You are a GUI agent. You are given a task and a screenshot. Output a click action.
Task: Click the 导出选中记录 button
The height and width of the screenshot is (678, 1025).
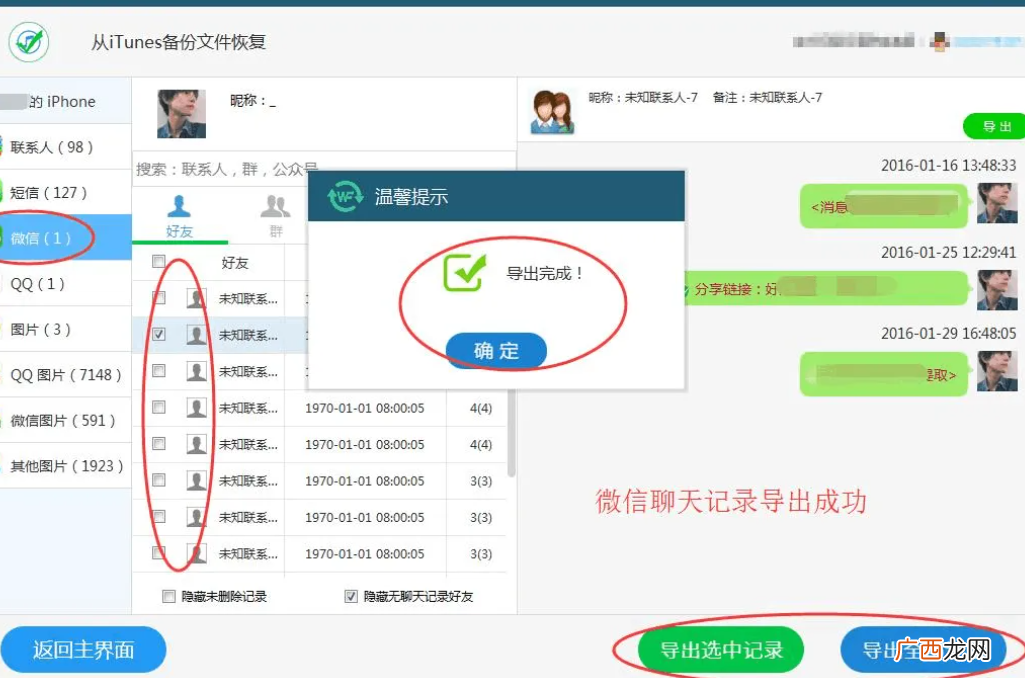pyautogui.click(x=720, y=649)
